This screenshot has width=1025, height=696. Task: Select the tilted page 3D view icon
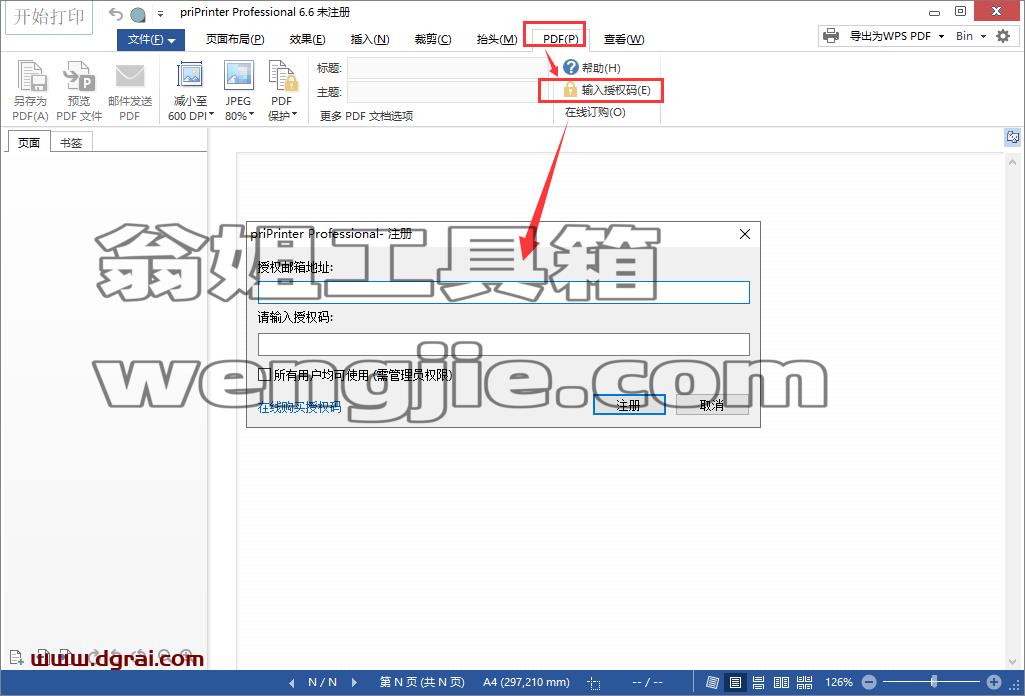[x=713, y=682]
